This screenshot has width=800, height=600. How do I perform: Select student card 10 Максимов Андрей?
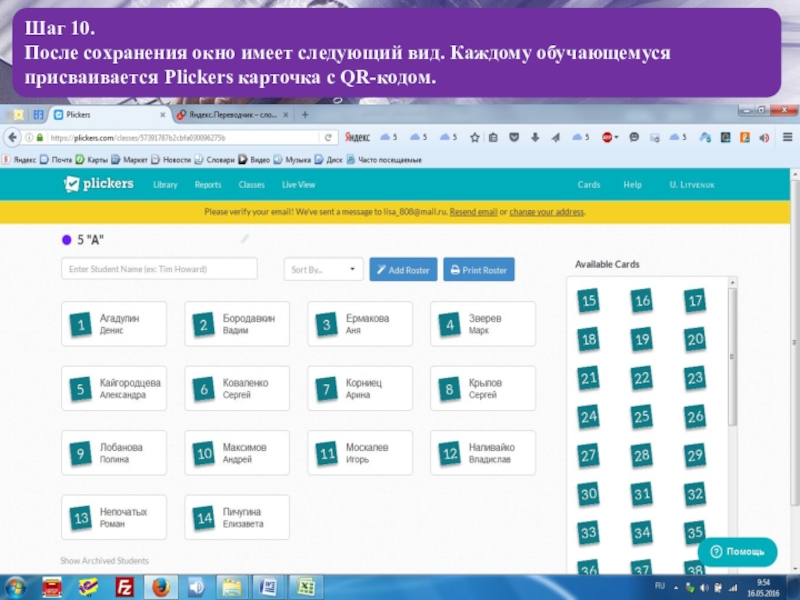[237, 453]
